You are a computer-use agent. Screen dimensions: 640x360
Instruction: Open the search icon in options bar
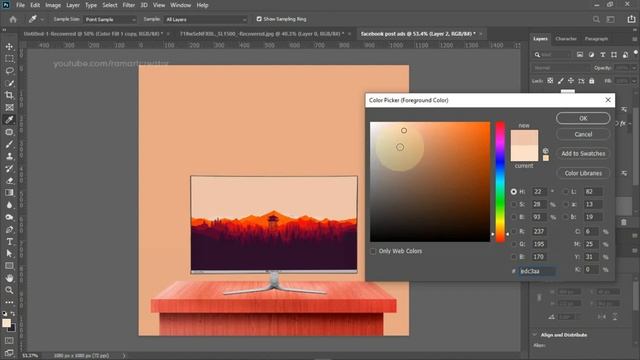(596, 19)
